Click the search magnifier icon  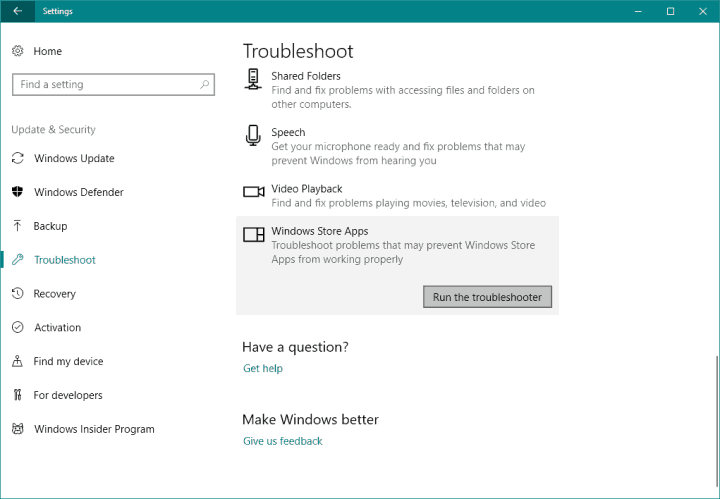[205, 84]
